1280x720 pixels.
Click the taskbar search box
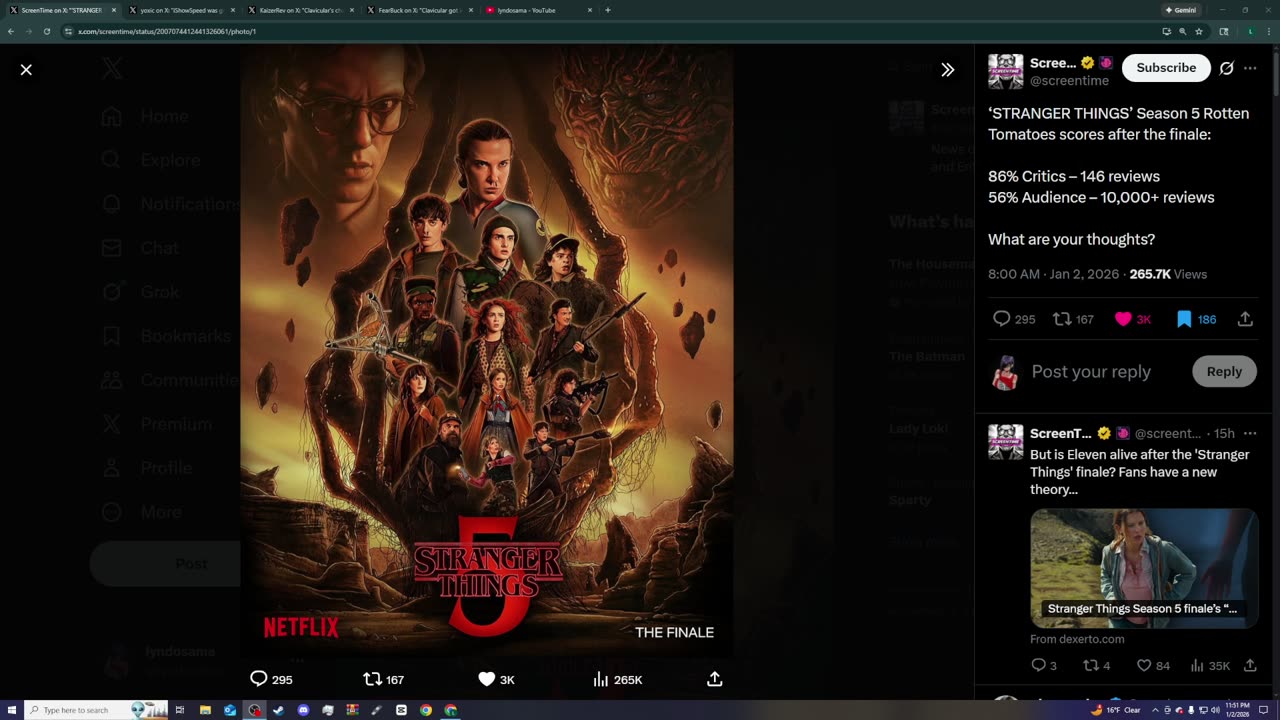click(96, 710)
